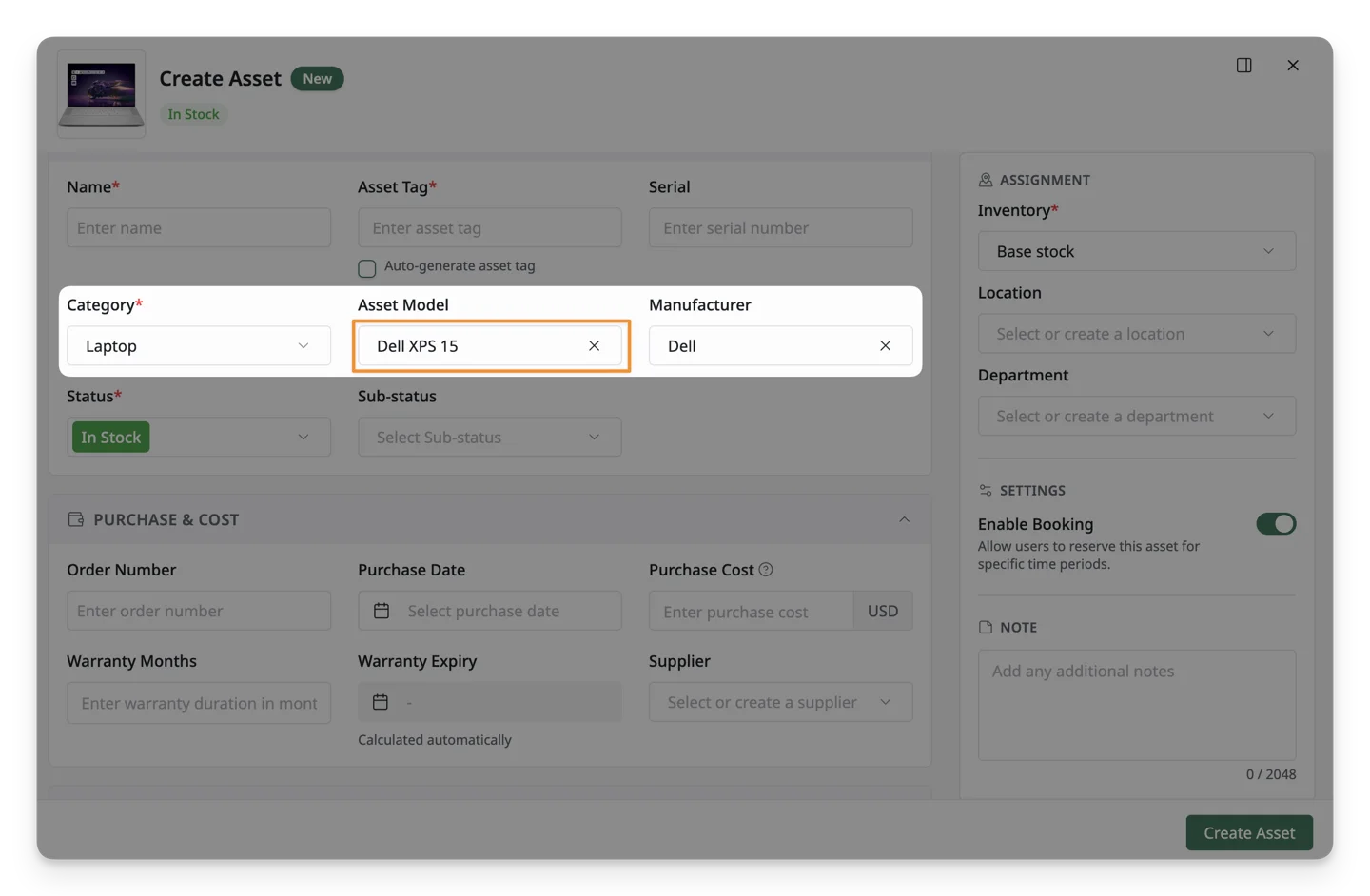The image size is (1370, 896).
Task: Click the Note document icon
Action: (986, 627)
